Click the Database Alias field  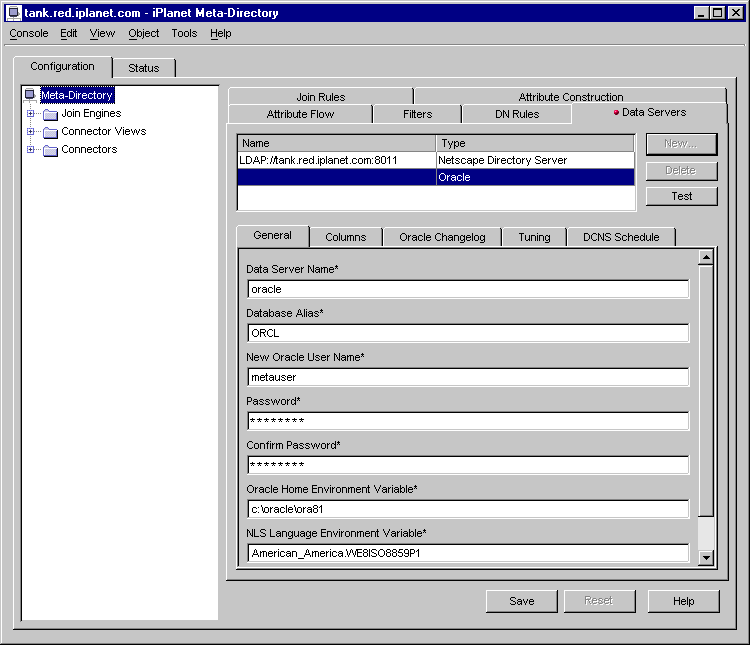point(468,333)
